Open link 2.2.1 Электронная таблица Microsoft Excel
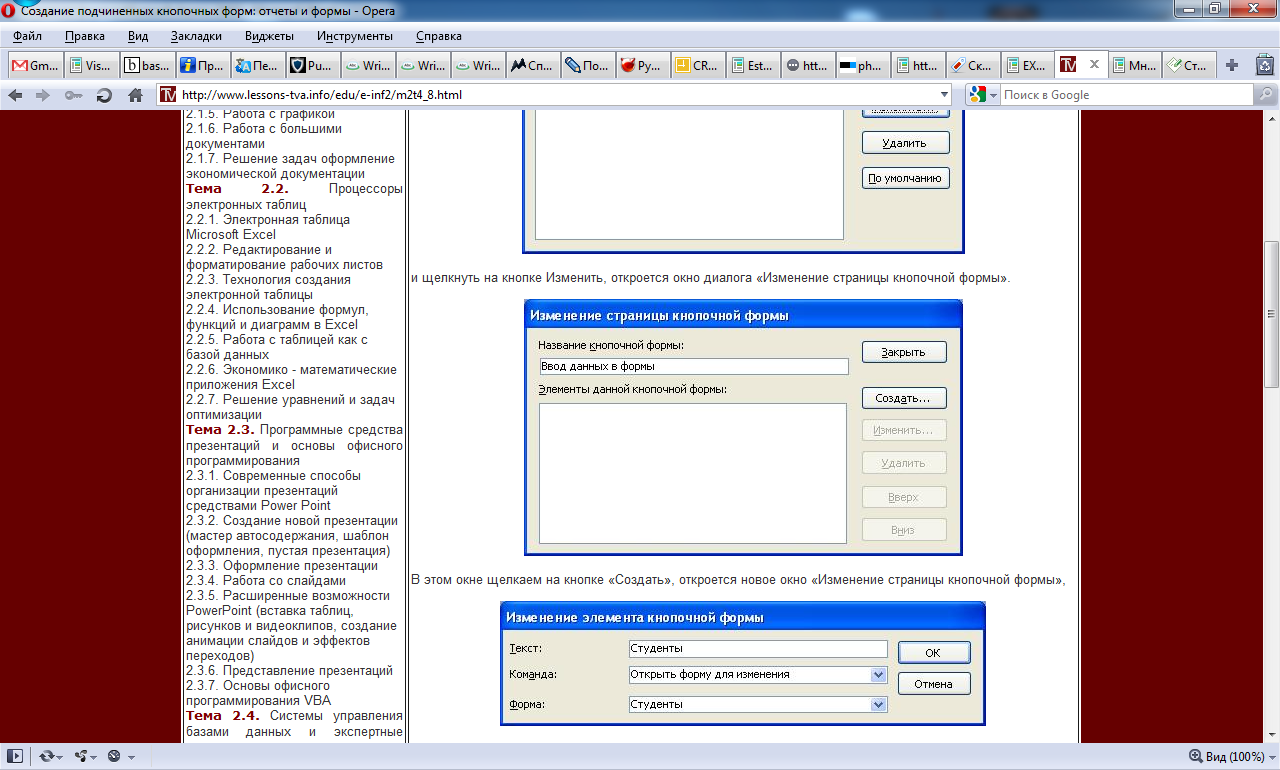This screenshot has height=770, width=1280. coord(268,227)
